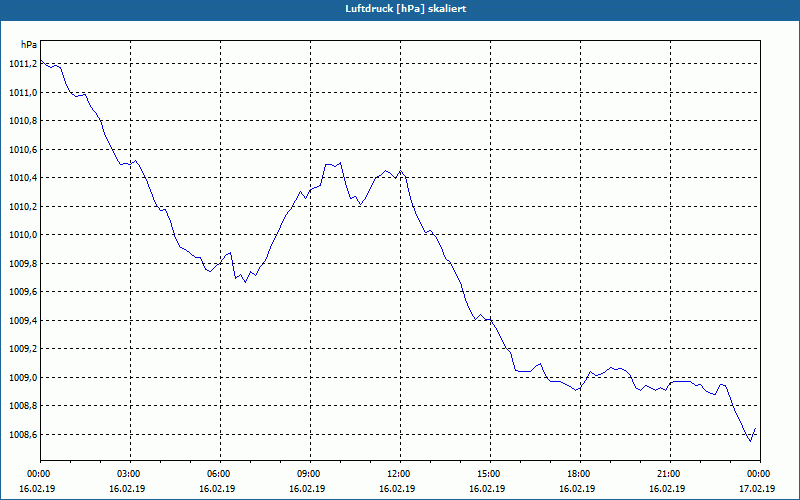Click the 1010,8 y-axis value
The image size is (800, 500).
point(23,121)
